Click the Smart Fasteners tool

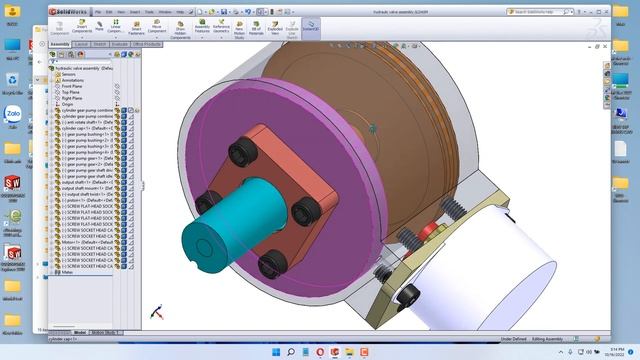pyautogui.click(x=136, y=28)
